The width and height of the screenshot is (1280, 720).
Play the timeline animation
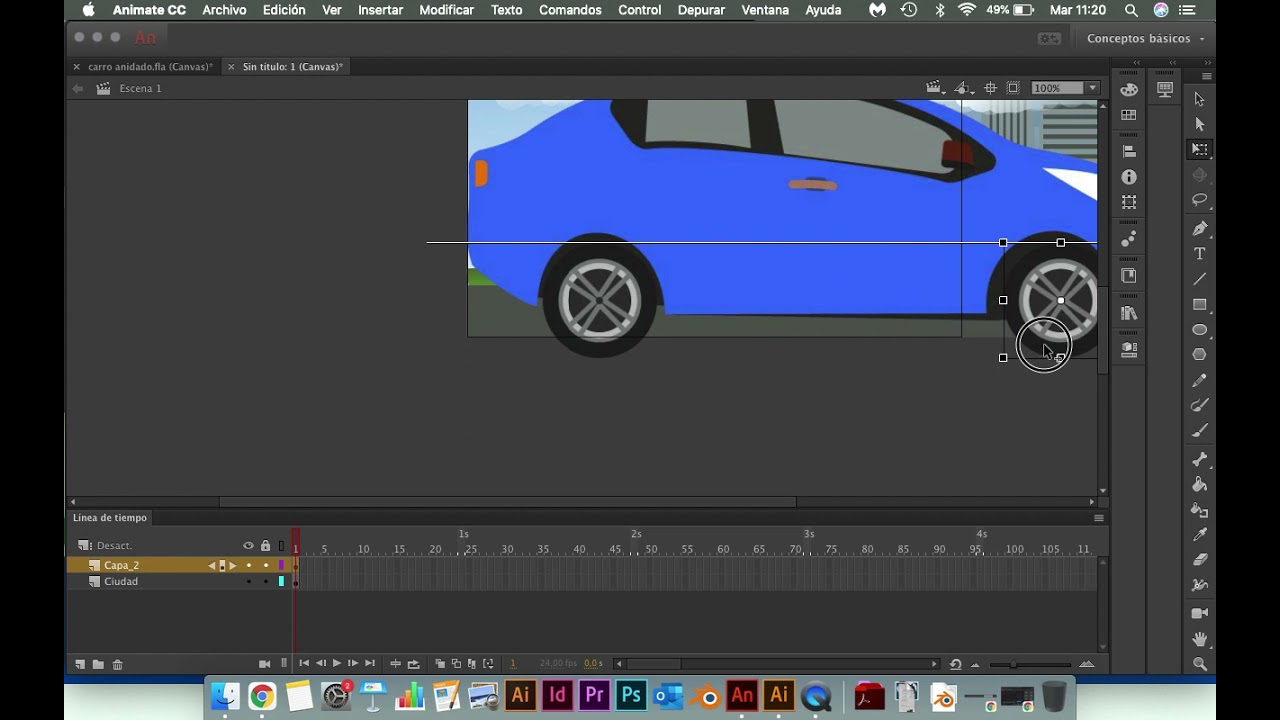(337, 664)
